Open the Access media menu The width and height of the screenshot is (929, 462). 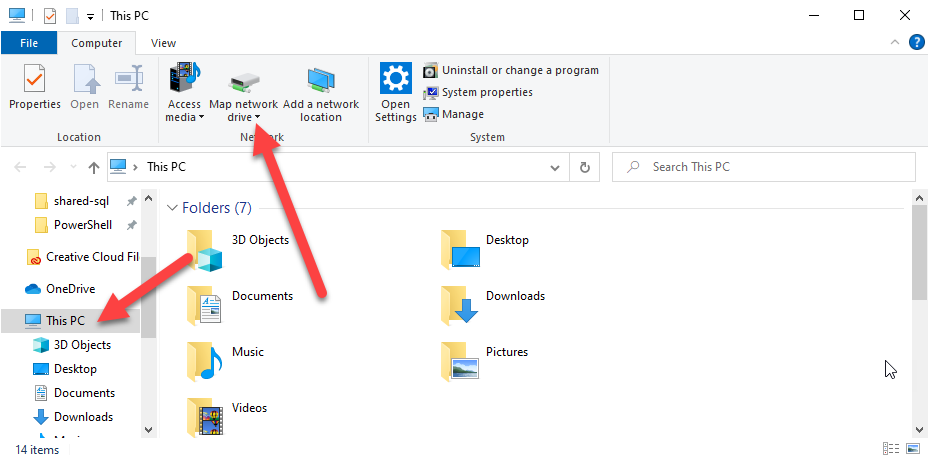click(184, 92)
